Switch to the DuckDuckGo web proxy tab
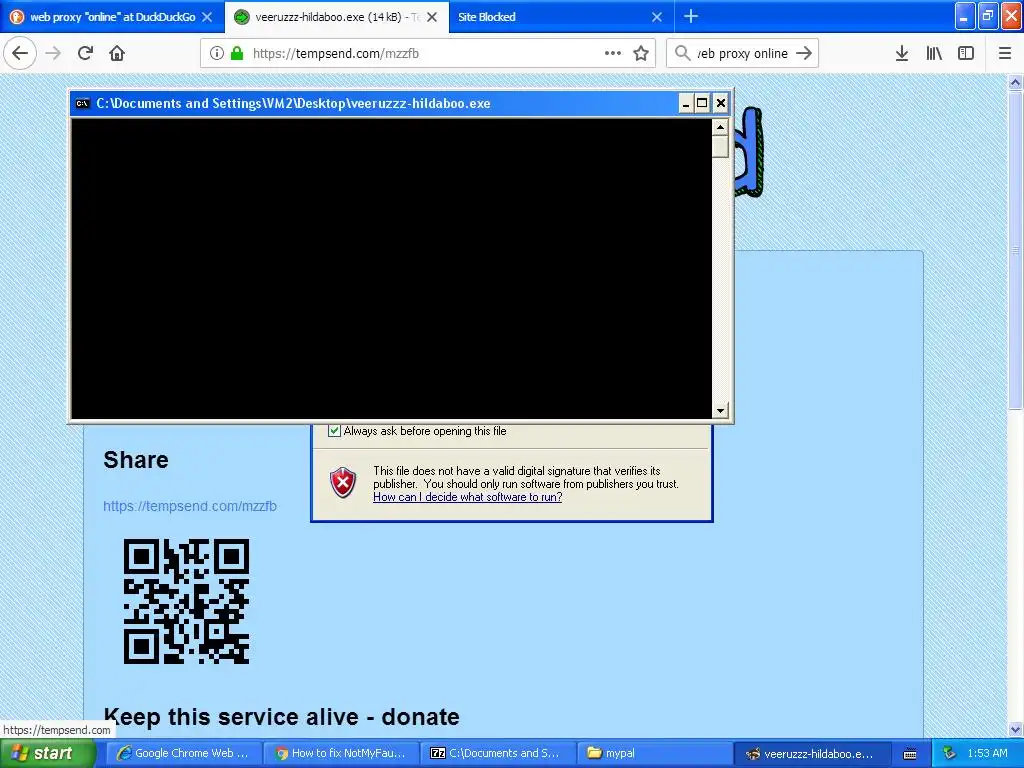The width and height of the screenshot is (1024, 768). [112, 17]
